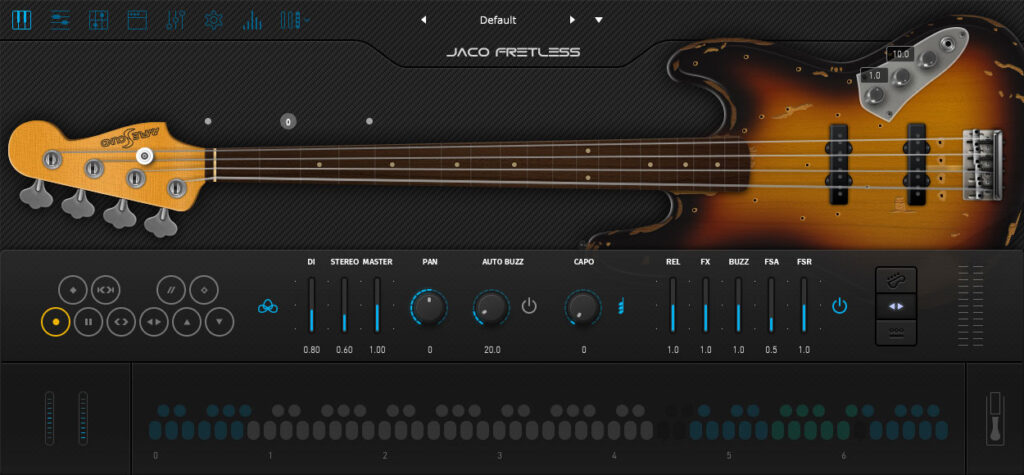Click the third tone knob on control plate
The image size is (1024, 475).
click(x=927, y=60)
